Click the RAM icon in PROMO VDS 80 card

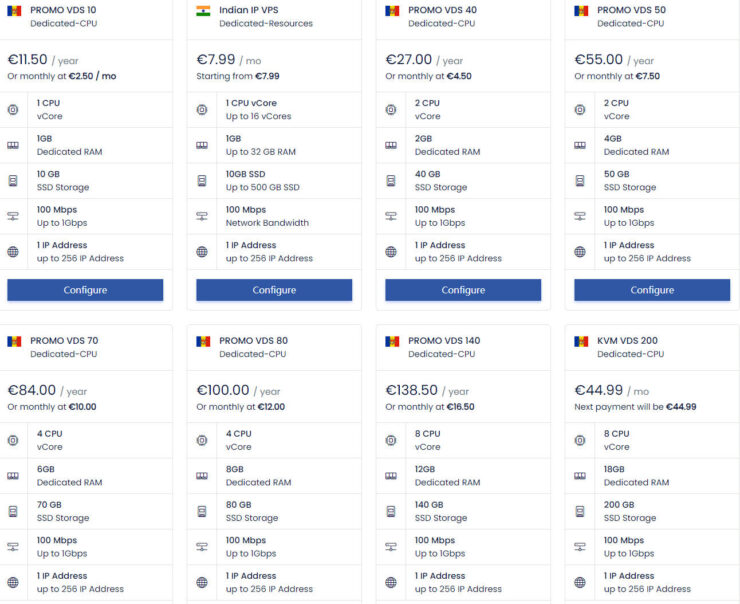(x=202, y=476)
